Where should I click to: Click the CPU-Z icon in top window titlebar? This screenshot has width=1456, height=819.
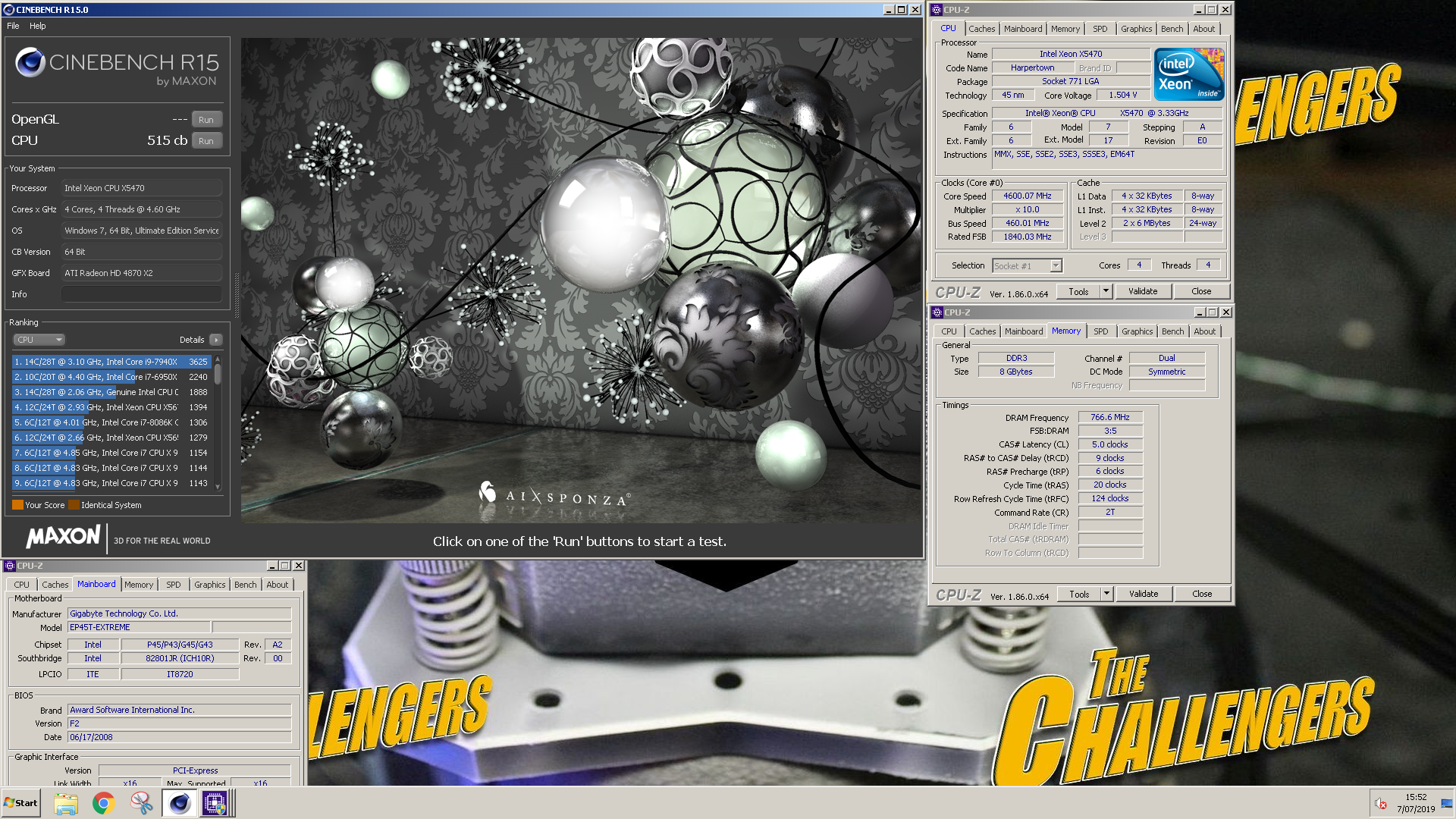tap(937, 10)
